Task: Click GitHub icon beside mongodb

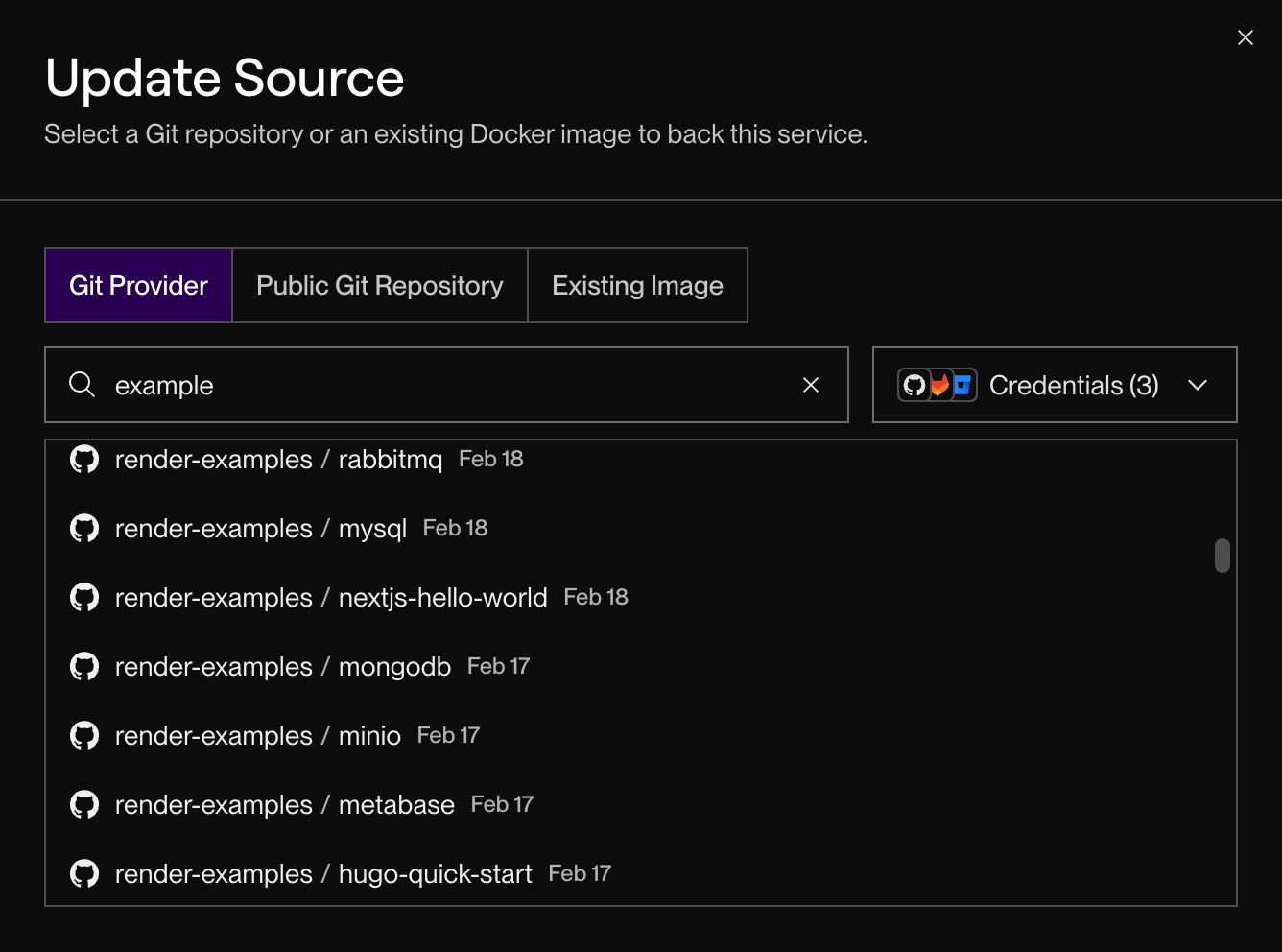Action: coord(84,667)
